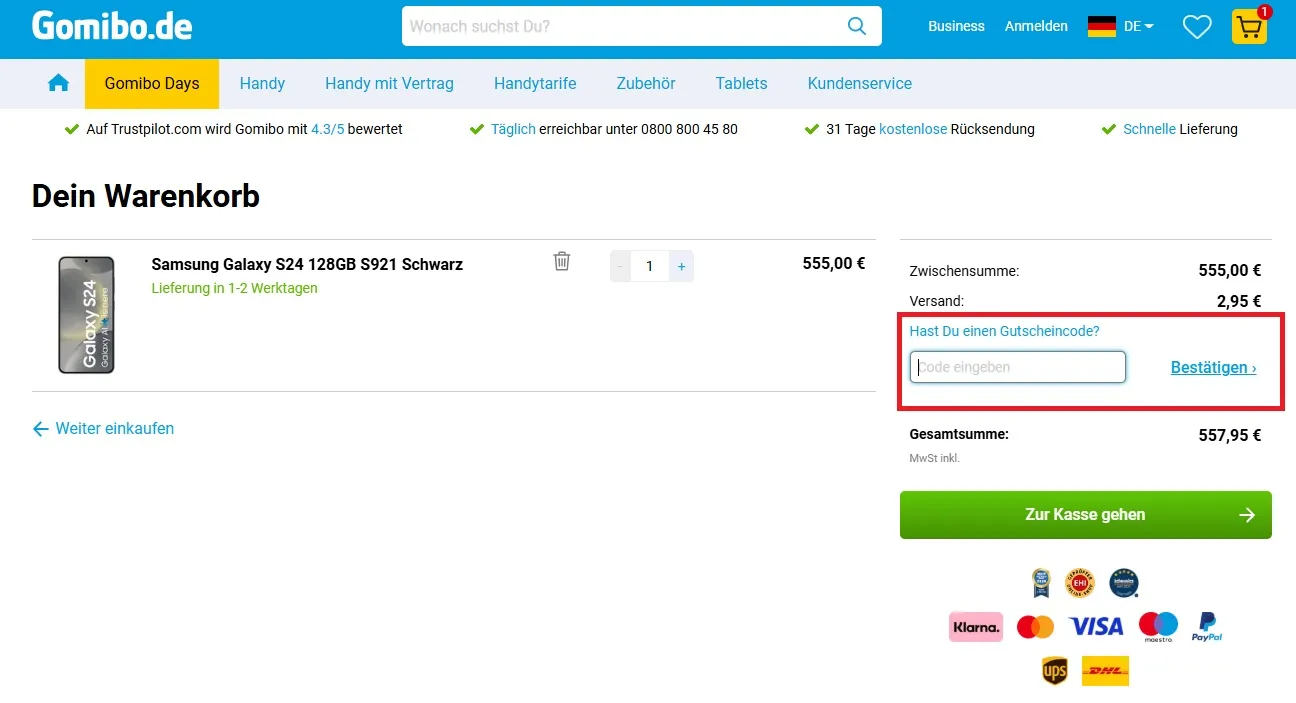Click the DHL shipping logo

tap(1105, 671)
